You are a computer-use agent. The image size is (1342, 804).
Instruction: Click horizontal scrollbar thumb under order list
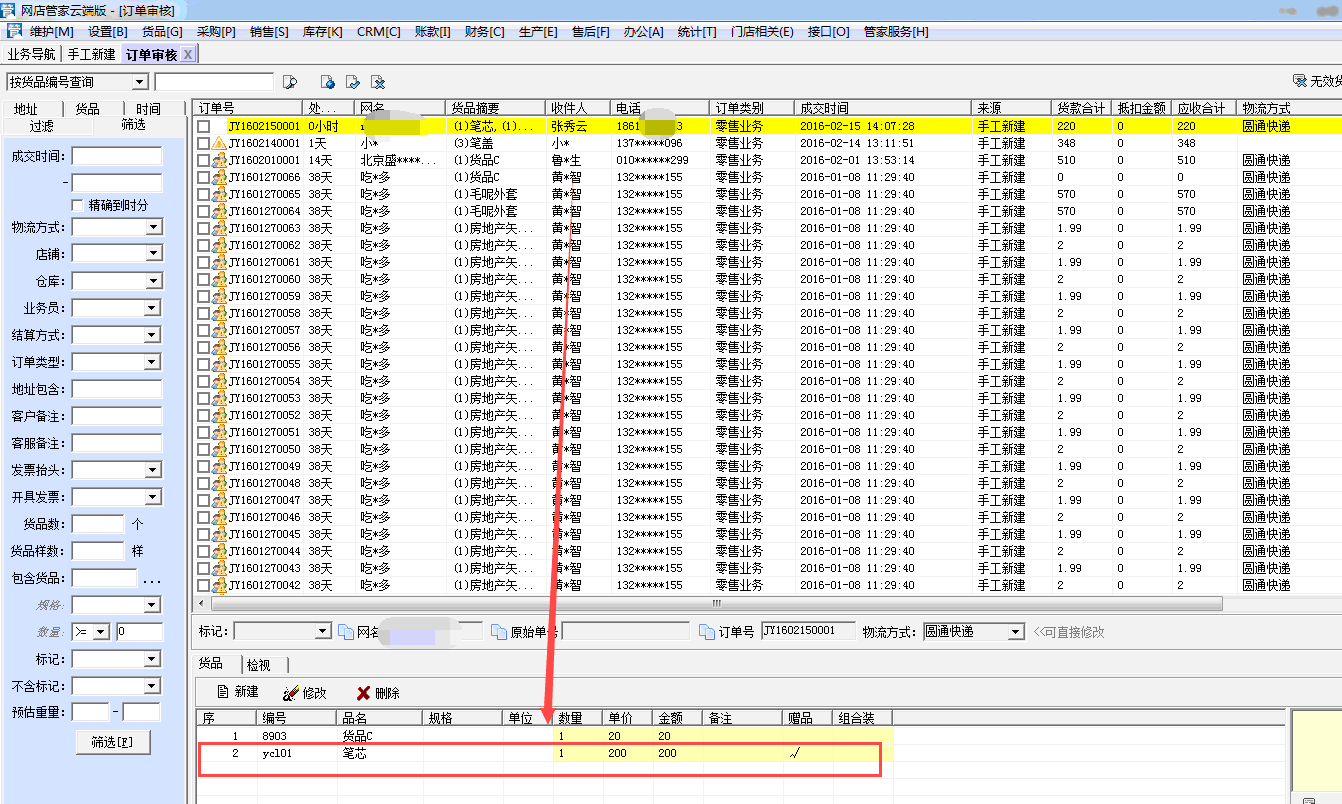(x=715, y=604)
